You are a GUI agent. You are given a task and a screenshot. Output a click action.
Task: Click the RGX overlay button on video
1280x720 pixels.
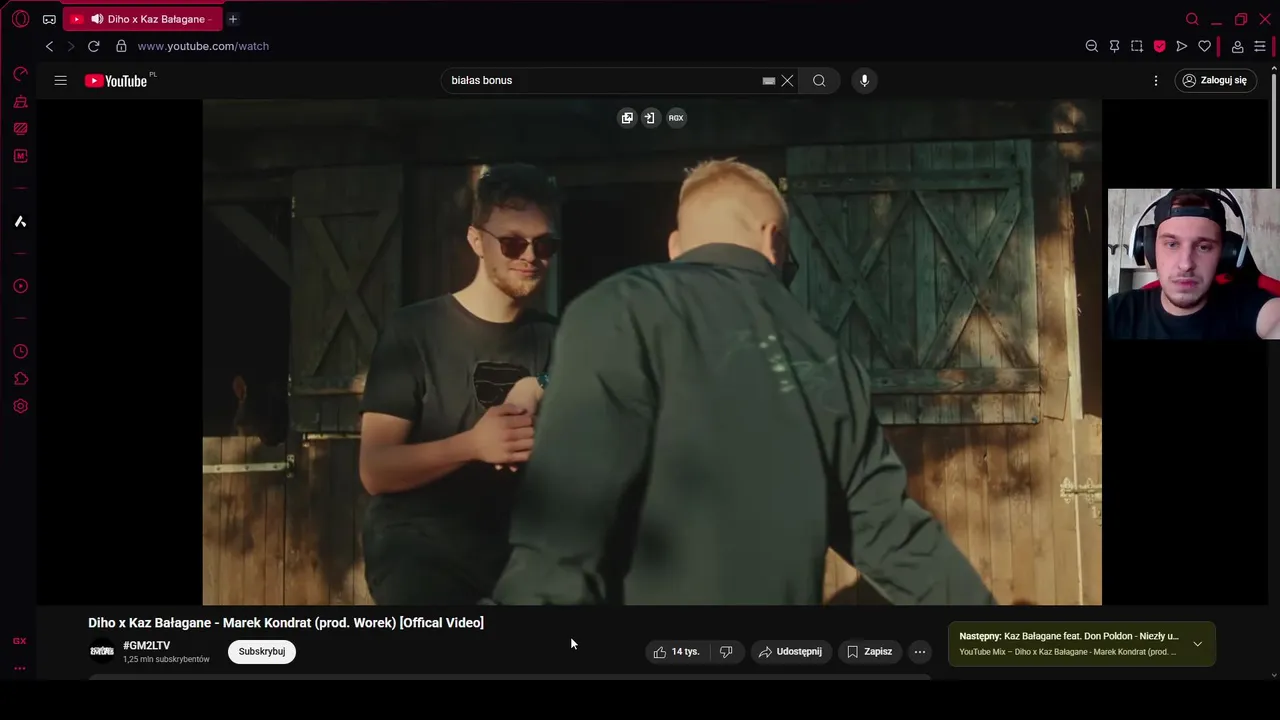coord(676,118)
